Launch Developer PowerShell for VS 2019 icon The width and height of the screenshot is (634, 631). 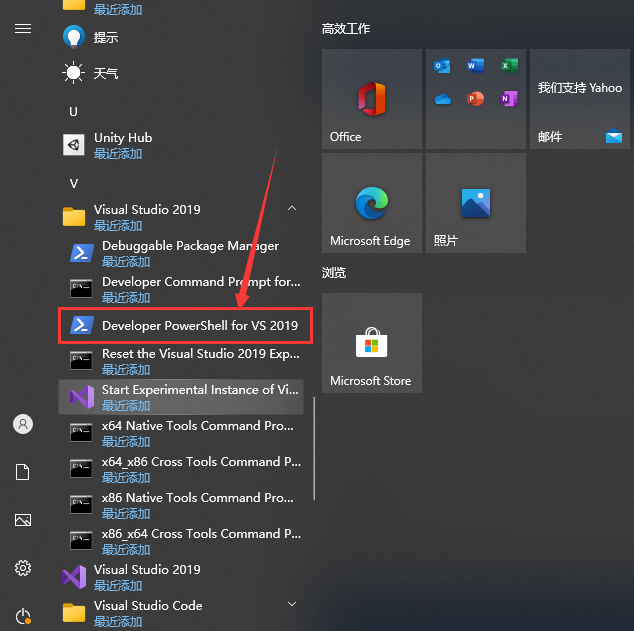[x=82, y=325]
